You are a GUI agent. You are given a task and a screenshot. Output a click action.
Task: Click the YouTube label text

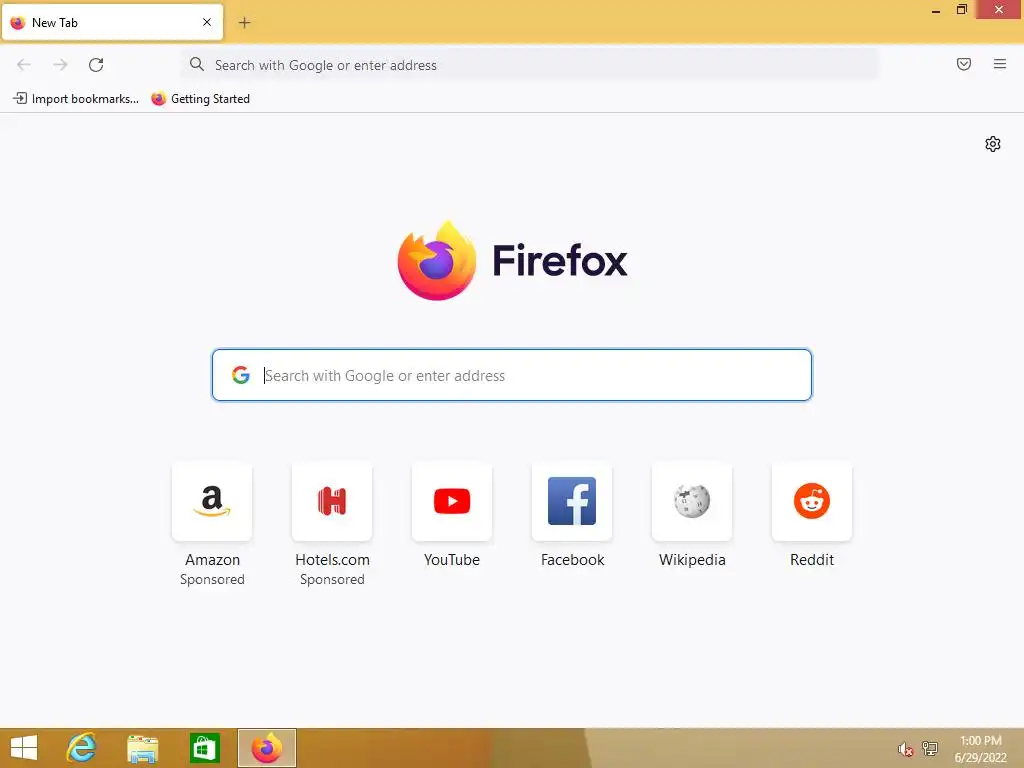[x=452, y=560]
